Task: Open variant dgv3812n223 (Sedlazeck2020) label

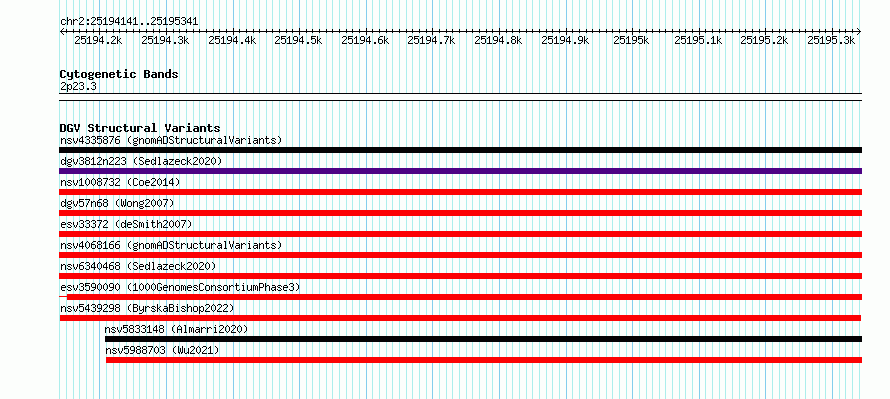Action: (141, 161)
